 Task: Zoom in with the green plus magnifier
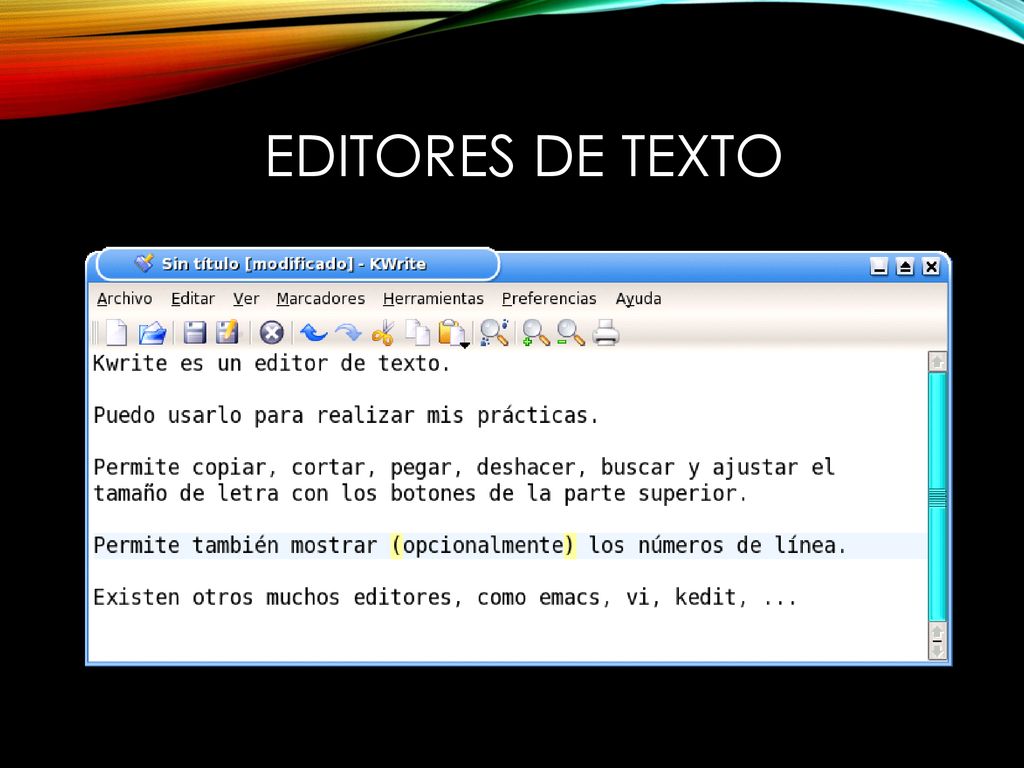coord(536,332)
